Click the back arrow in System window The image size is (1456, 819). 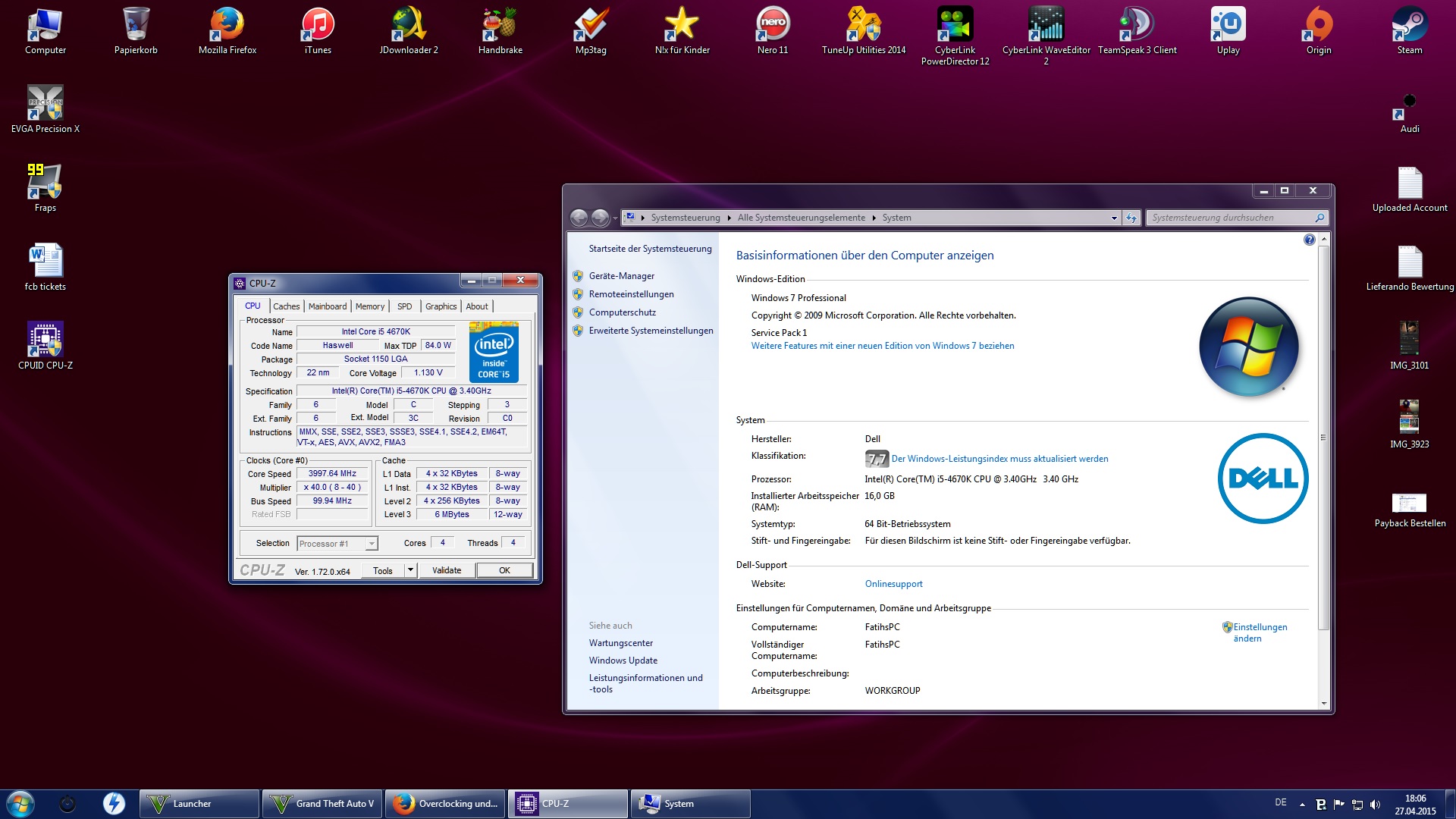pos(579,218)
